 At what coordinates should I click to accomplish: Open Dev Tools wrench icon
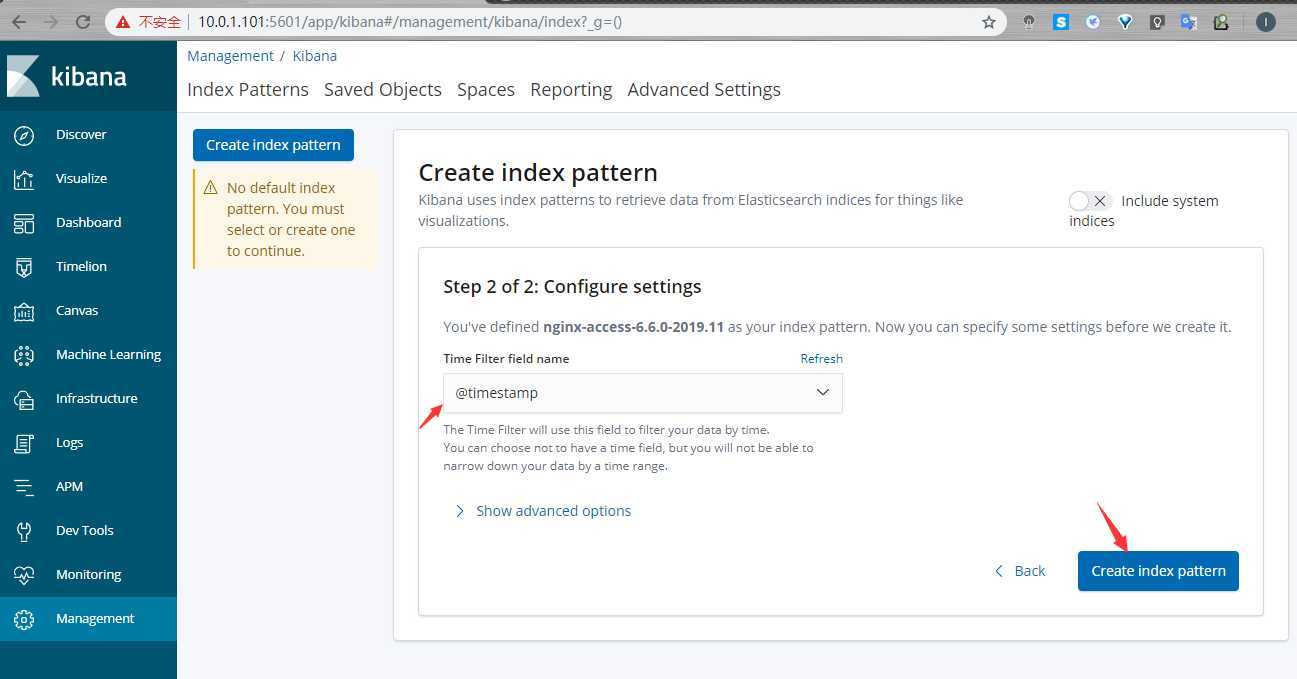point(24,531)
